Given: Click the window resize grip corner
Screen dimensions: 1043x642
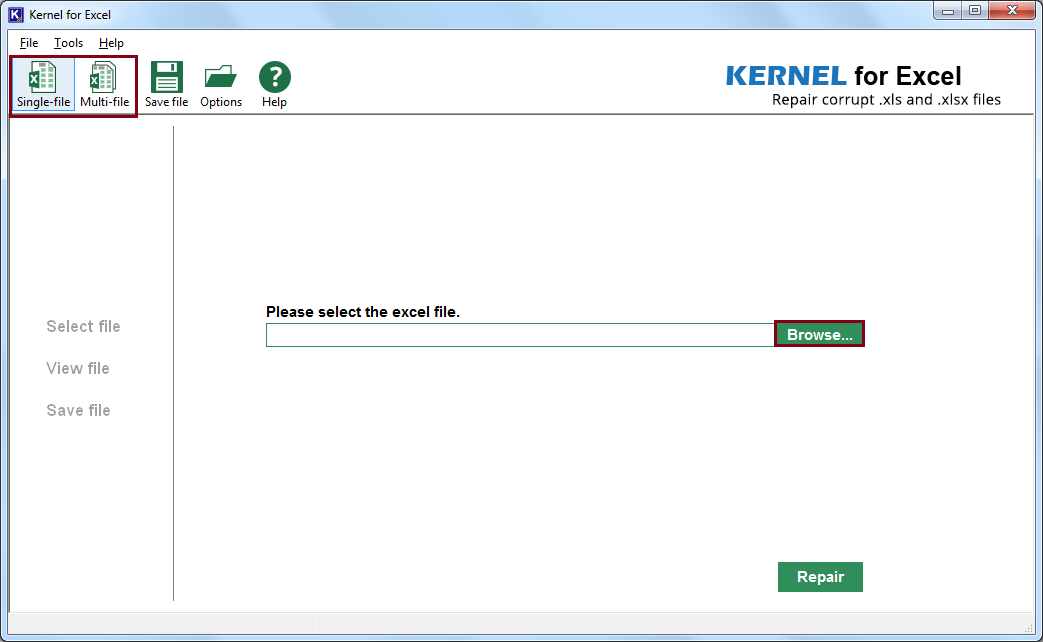Looking at the screenshot, I should coord(1028,627).
